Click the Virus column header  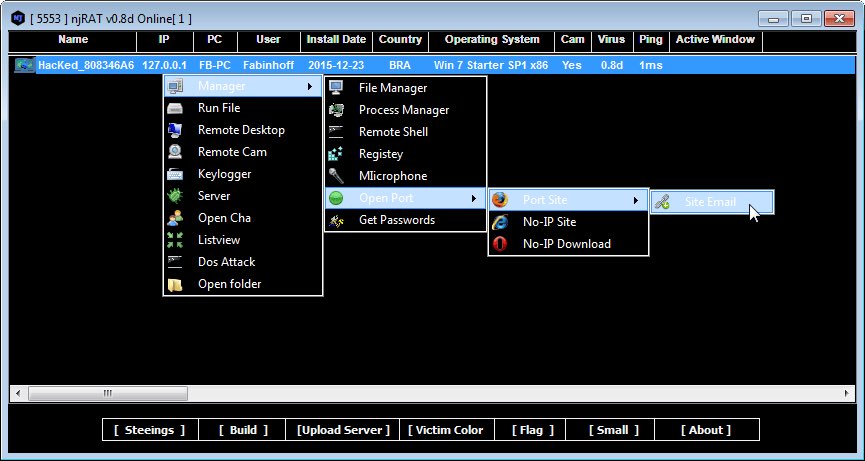pyautogui.click(x=612, y=40)
